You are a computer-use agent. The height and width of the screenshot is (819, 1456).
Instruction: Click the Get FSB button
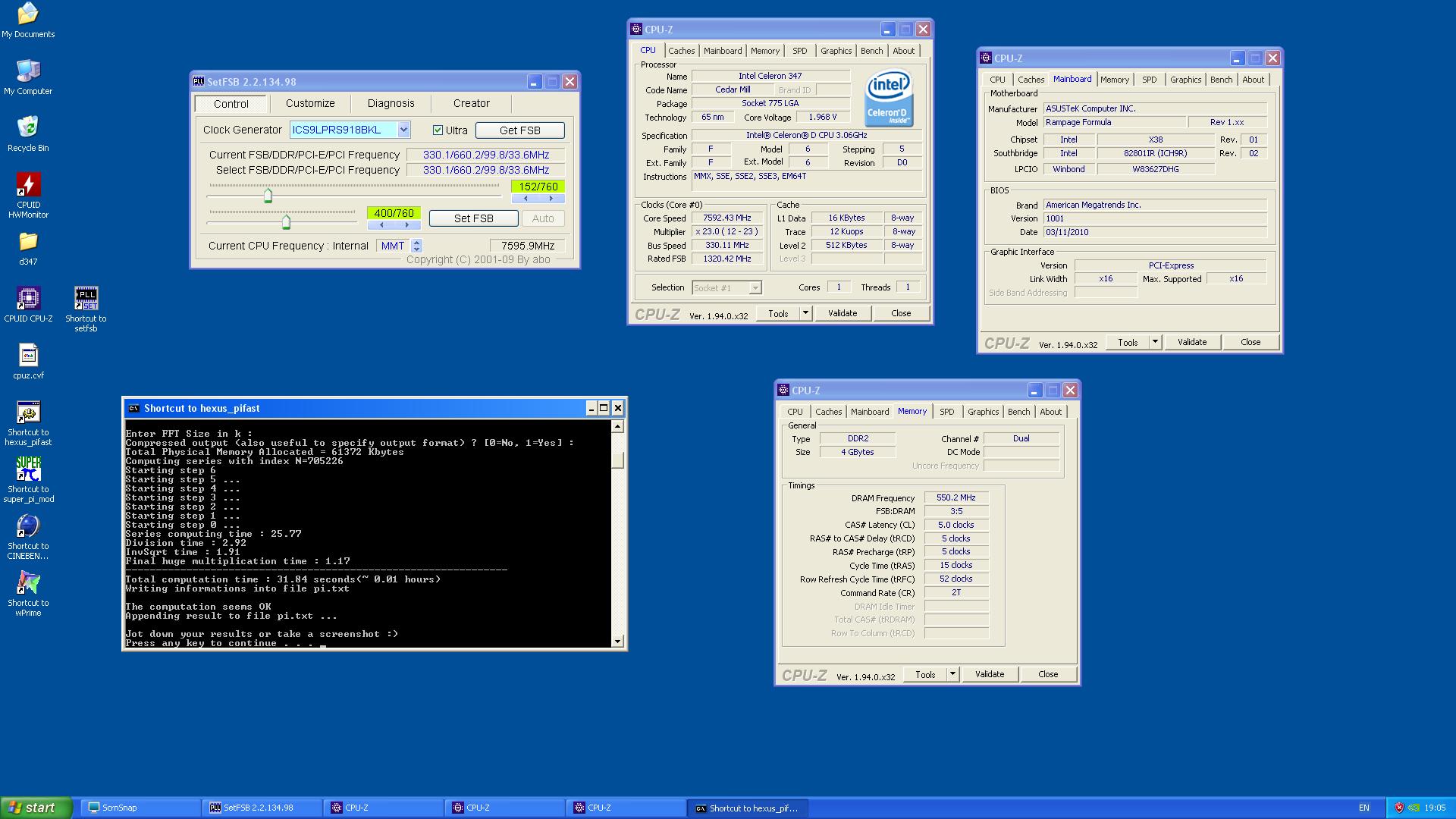tap(519, 130)
